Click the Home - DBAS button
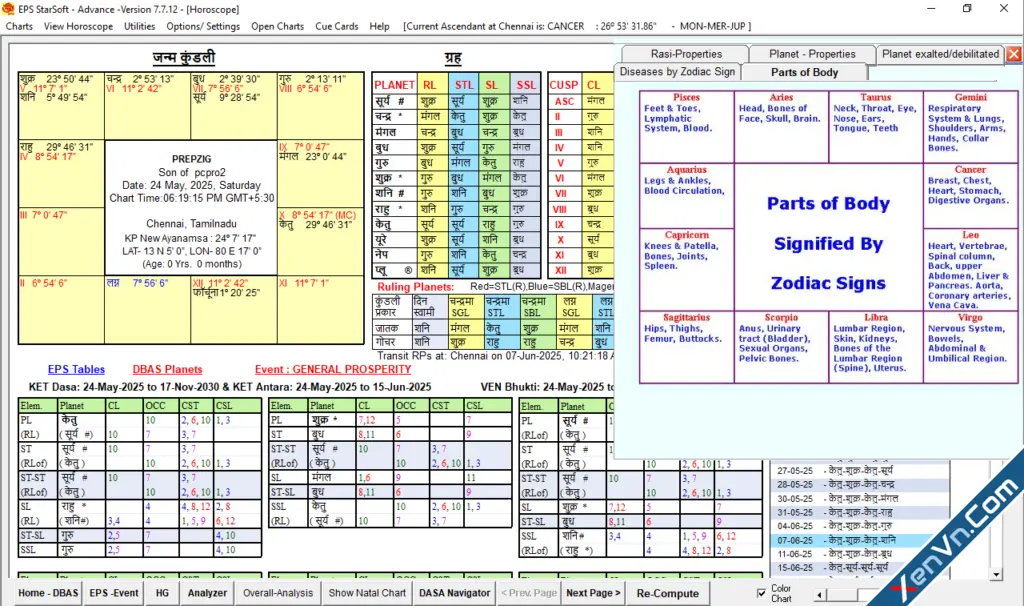The image size is (1024, 606). coord(48,593)
